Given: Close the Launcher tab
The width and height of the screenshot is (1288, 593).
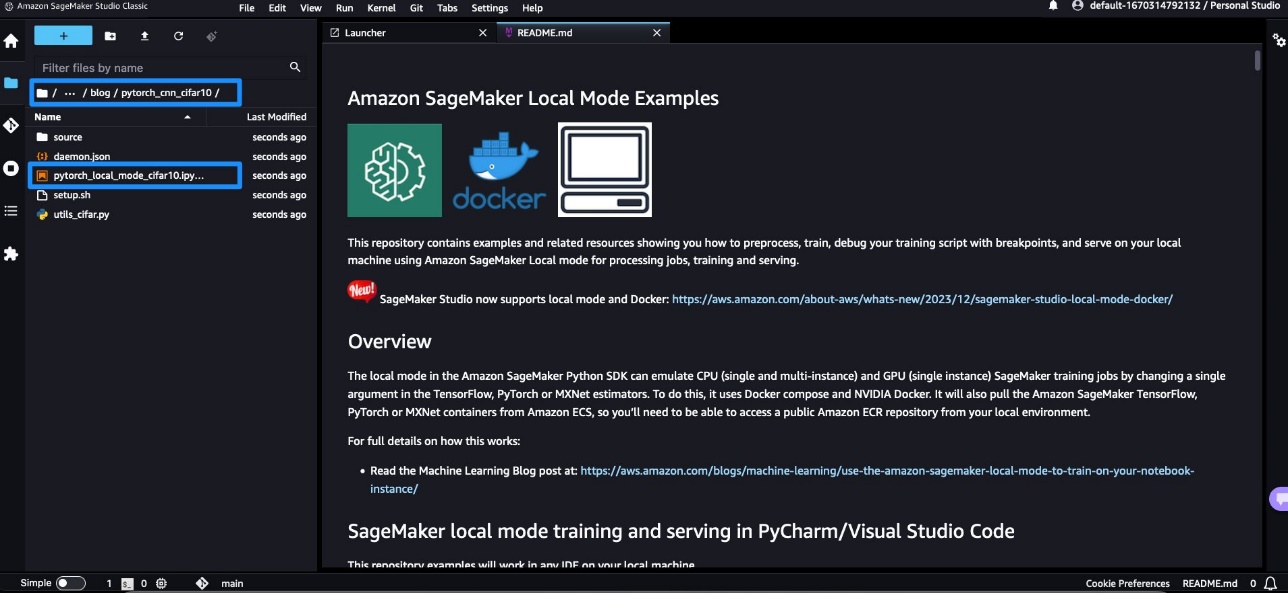Looking at the screenshot, I should point(483,33).
